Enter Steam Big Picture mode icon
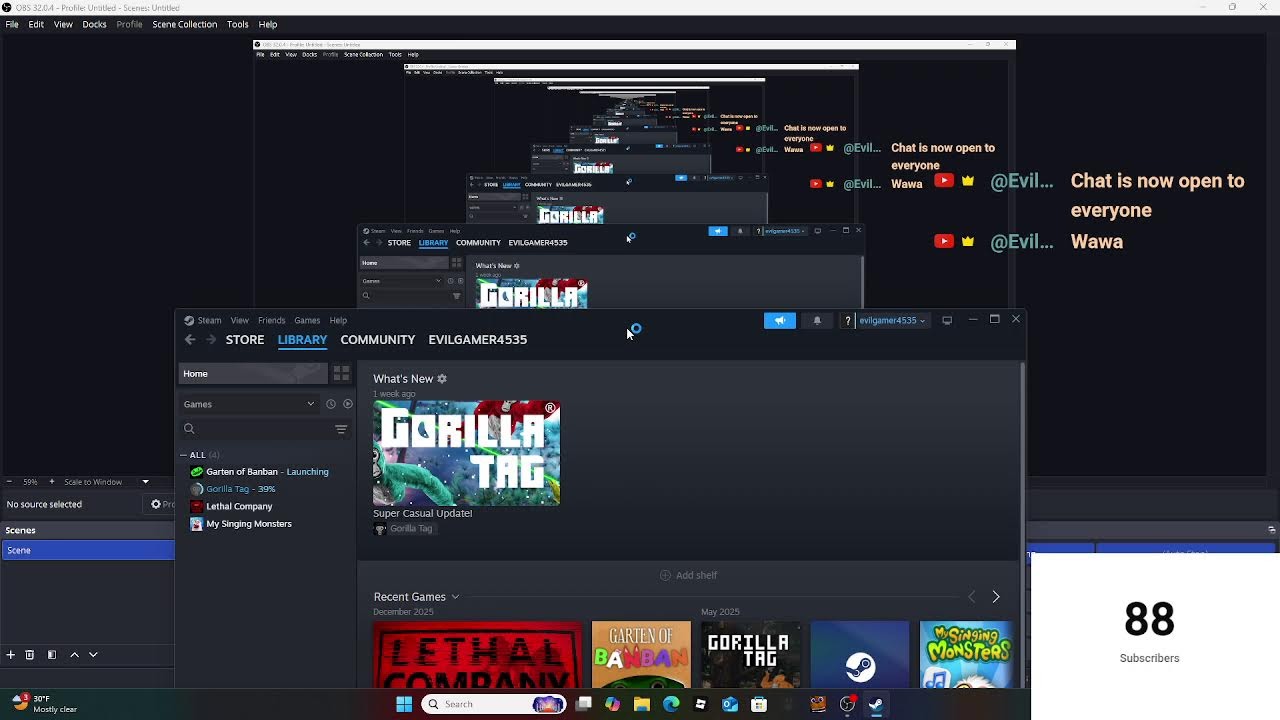1280x720 pixels. [947, 320]
